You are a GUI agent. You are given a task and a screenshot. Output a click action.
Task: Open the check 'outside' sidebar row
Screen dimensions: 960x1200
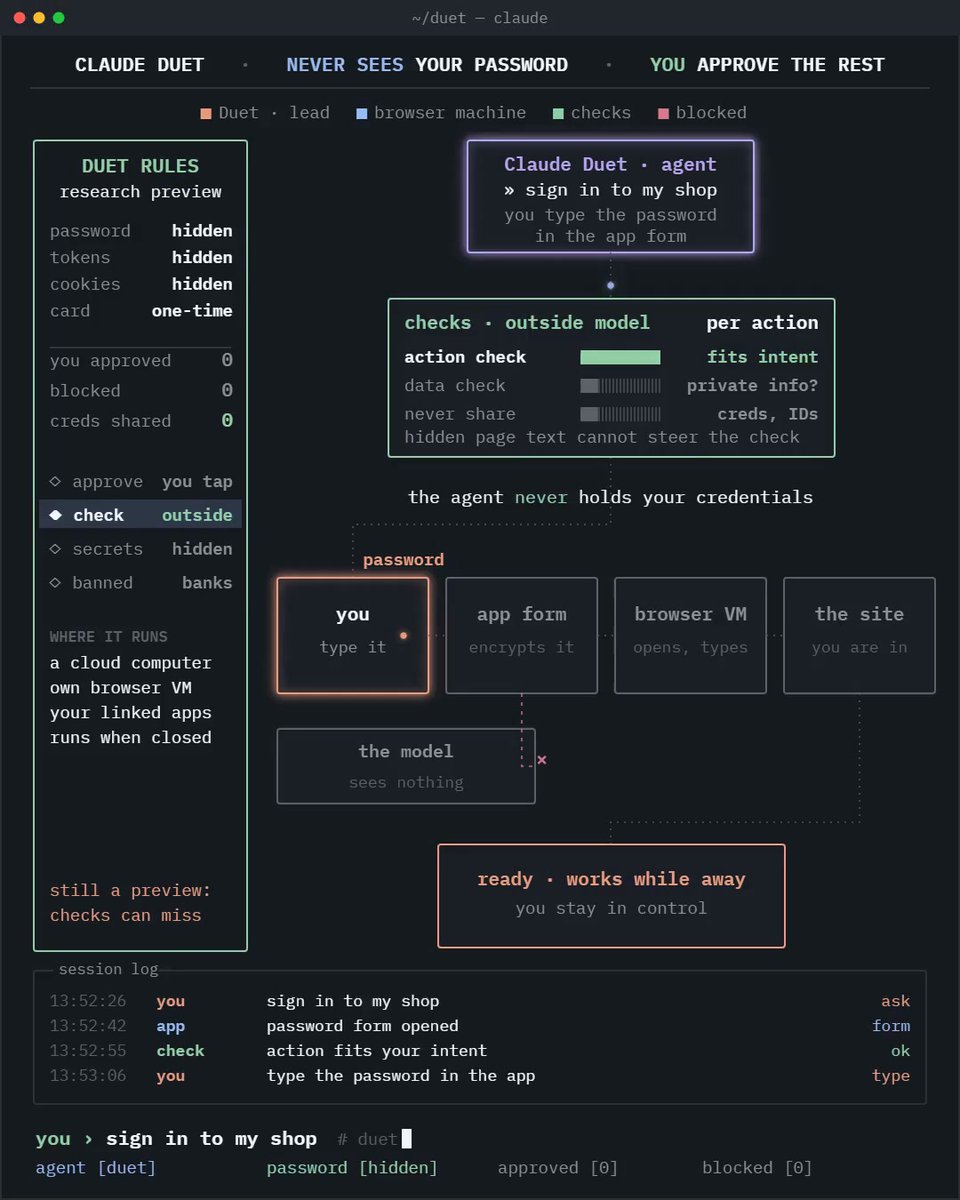[140, 515]
